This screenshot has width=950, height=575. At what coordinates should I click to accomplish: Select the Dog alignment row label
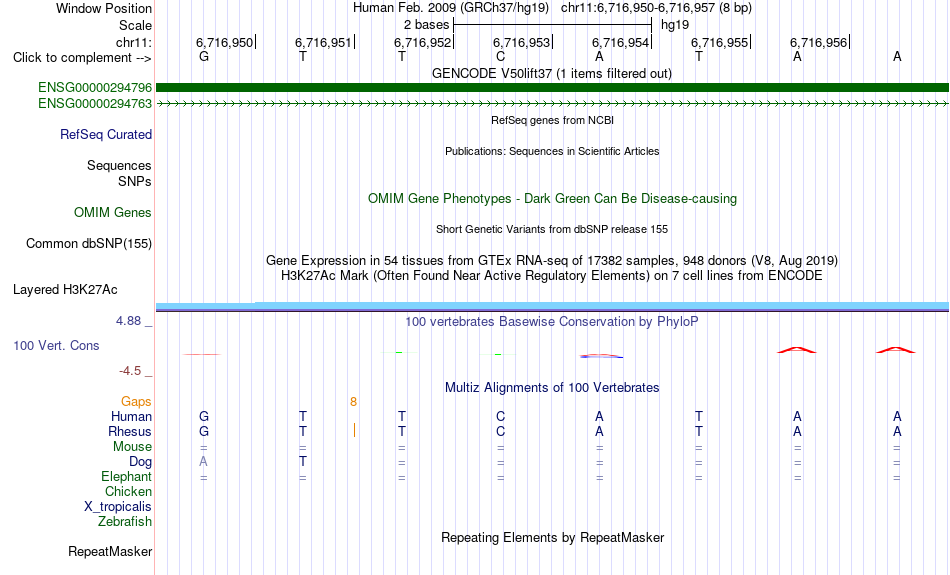pyautogui.click(x=140, y=462)
